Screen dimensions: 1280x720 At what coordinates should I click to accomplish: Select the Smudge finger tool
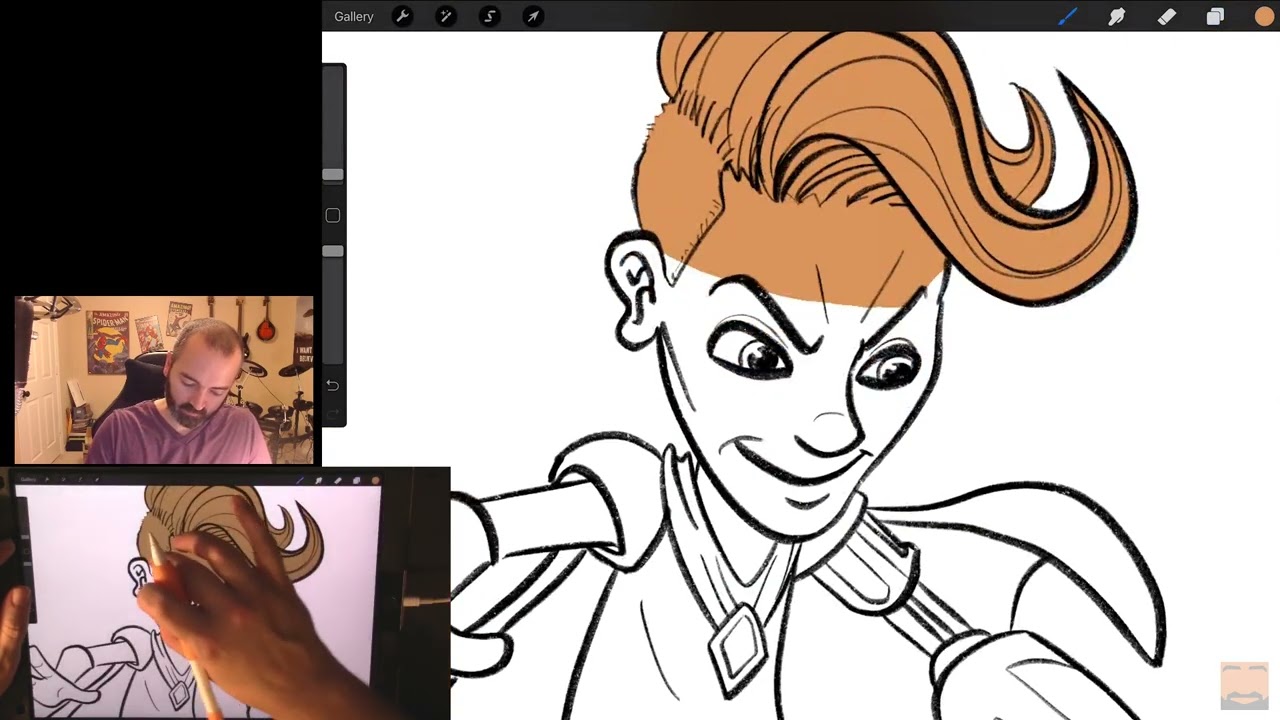[x=1117, y=16]
